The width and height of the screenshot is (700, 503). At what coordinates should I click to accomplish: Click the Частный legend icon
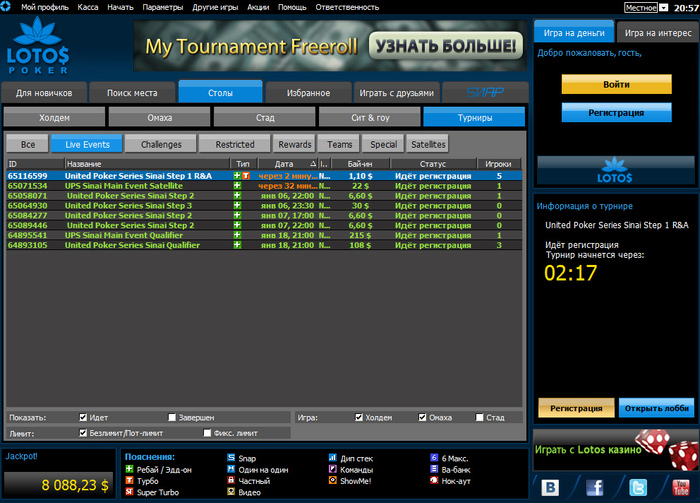231,480
